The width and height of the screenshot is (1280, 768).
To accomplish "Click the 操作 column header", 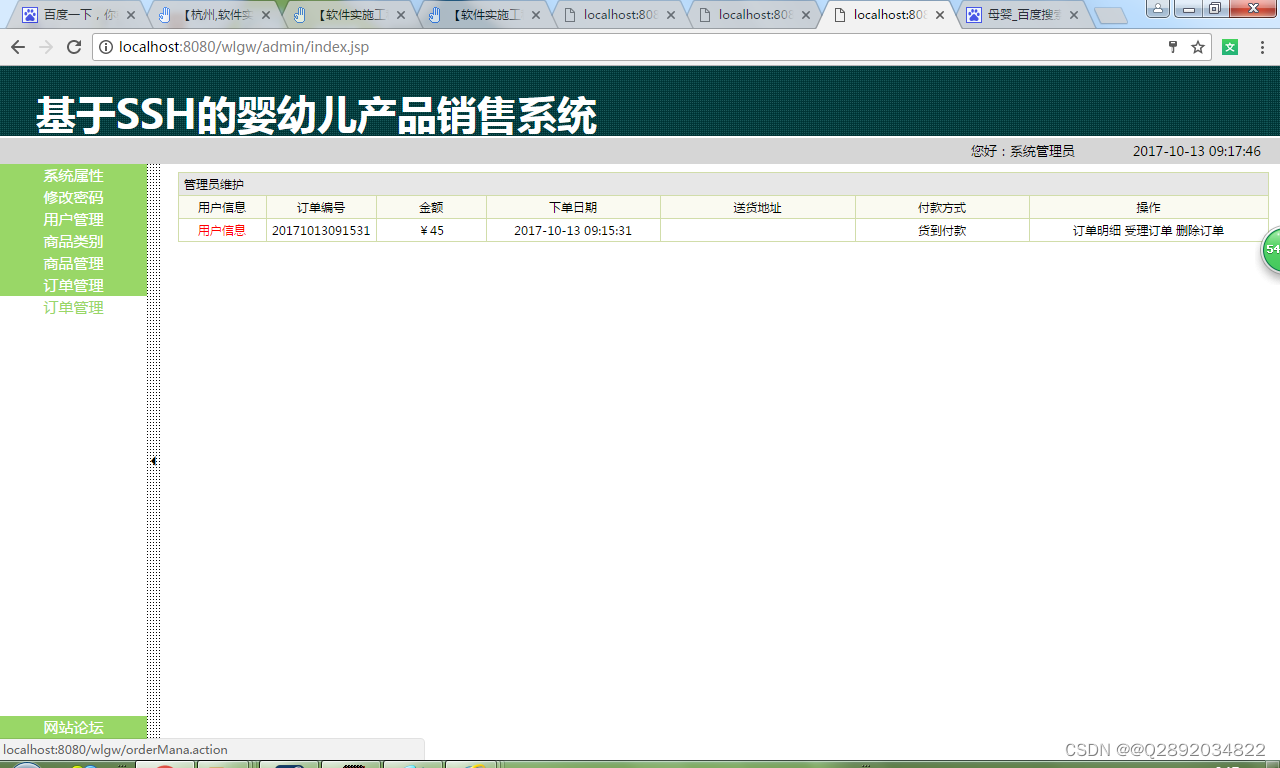I will (1148, 207).
